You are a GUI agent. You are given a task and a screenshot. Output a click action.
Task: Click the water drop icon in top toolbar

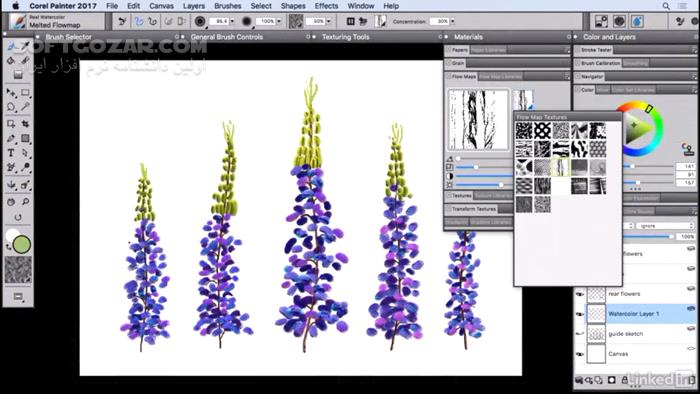tap(637, 21)
